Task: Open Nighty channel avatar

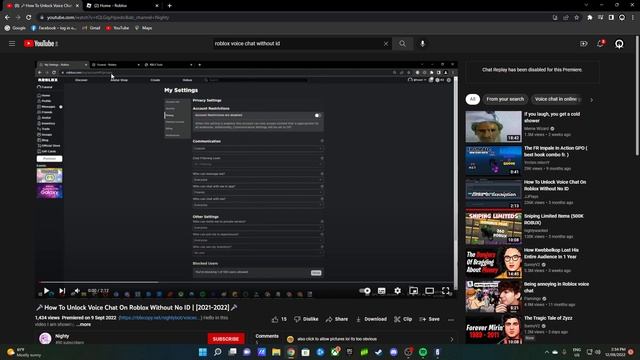Action: tap(45, 338)
